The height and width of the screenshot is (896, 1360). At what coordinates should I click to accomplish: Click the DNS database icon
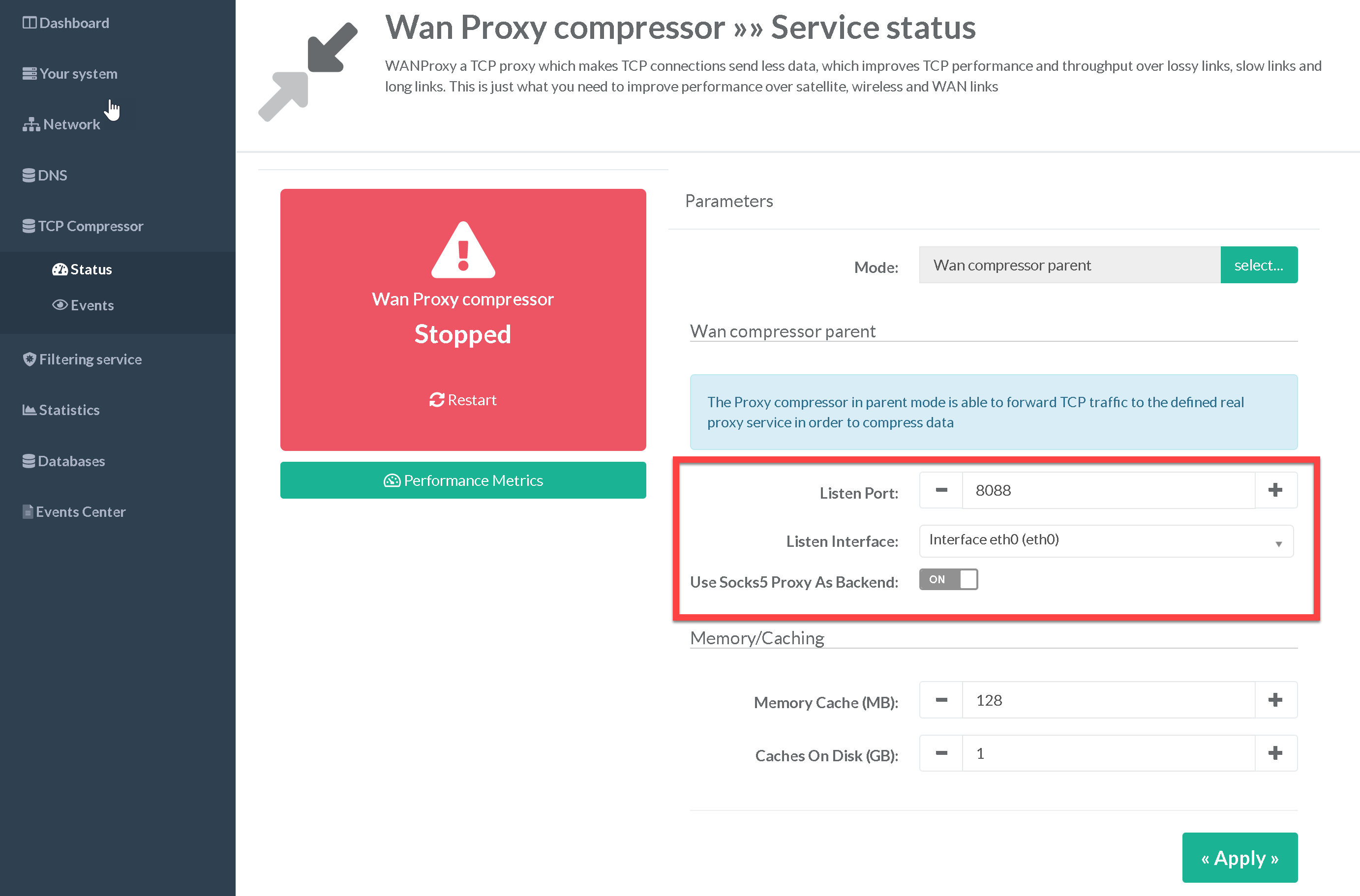(x=29, y=176)
